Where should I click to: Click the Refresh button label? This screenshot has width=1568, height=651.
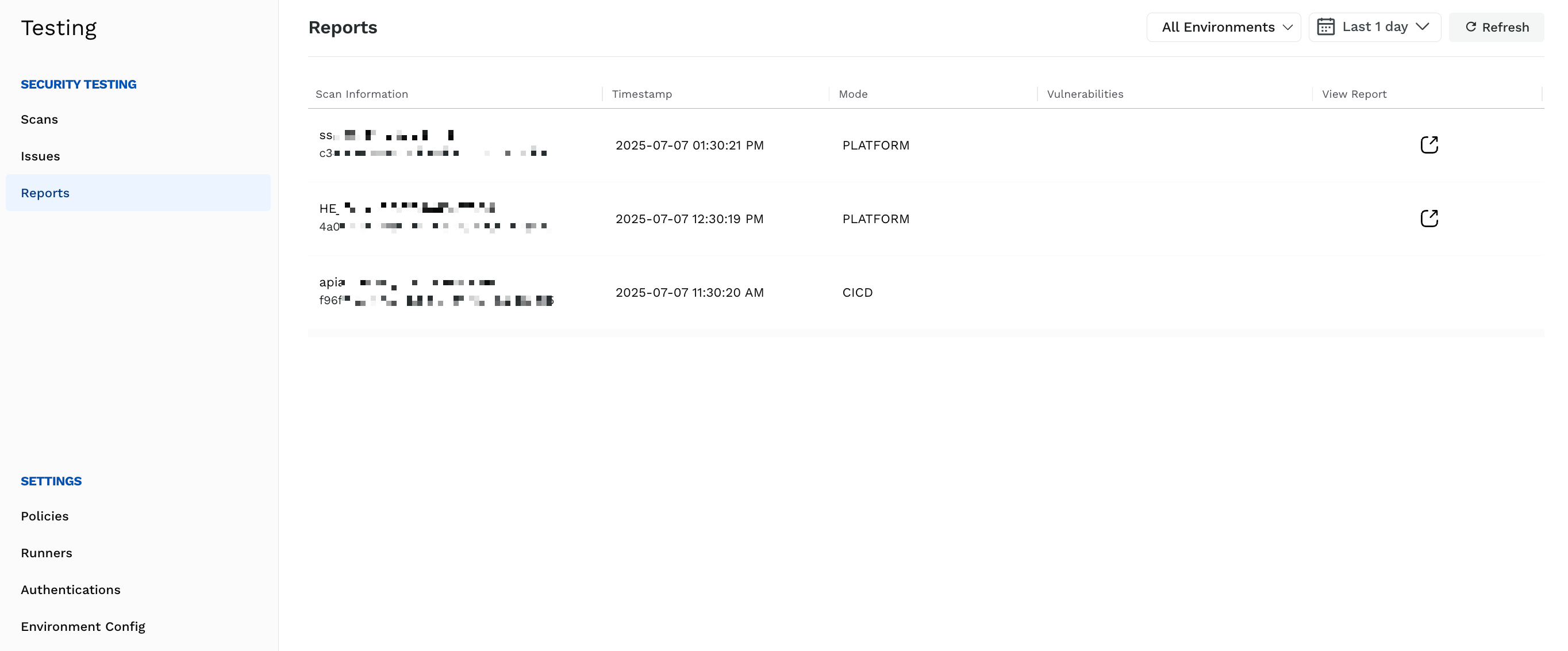pos(1505,28)
